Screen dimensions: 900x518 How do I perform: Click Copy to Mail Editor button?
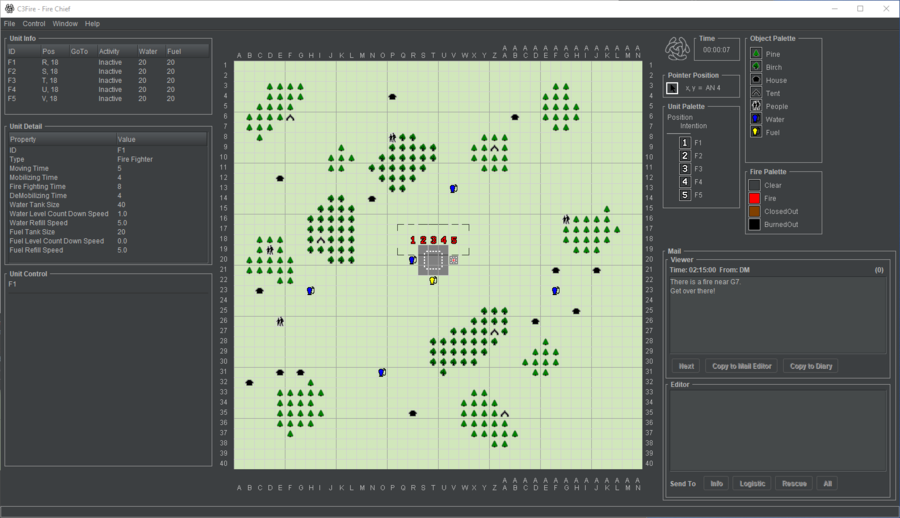pos(741,366)
